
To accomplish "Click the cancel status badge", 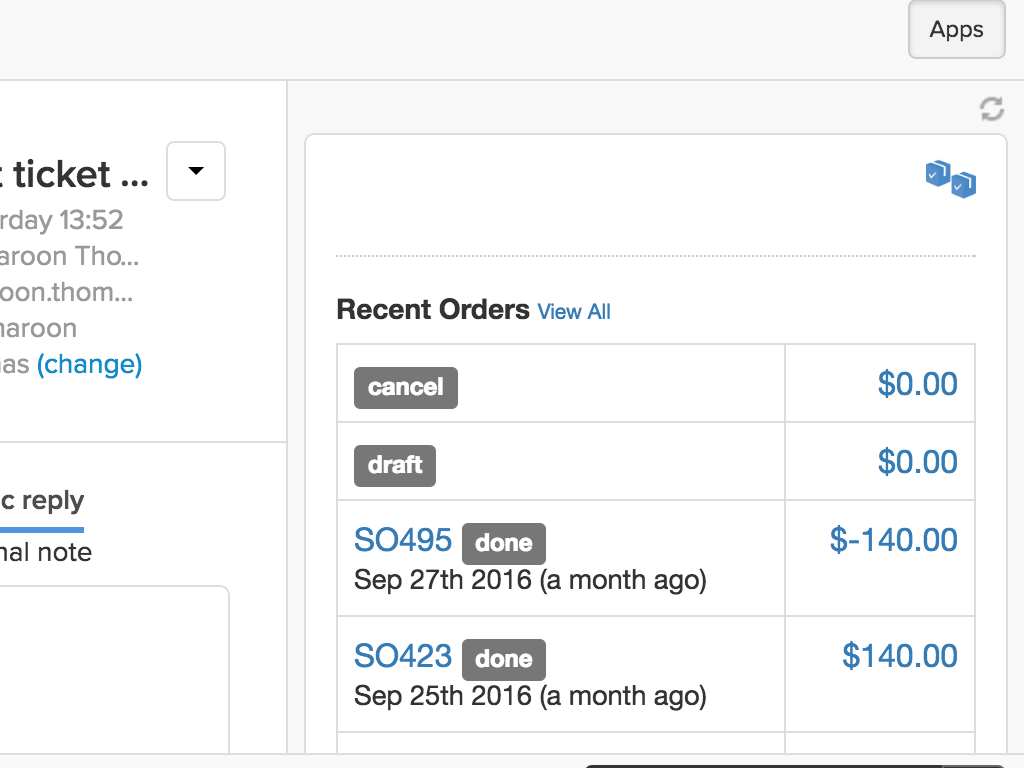I will coord(405,388).
